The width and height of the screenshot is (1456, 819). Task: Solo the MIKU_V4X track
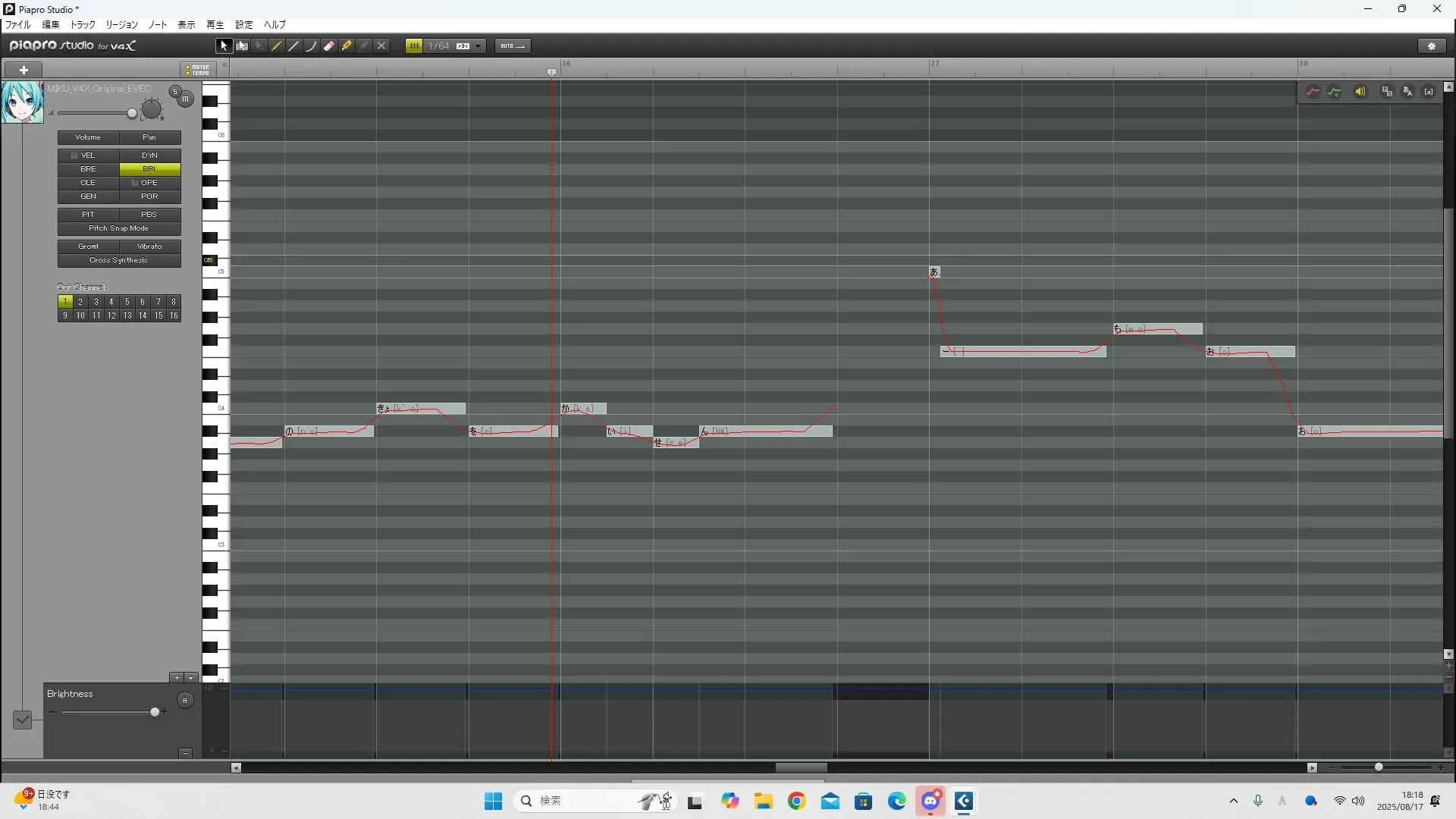pyautogui.click(x=174, y=92)
